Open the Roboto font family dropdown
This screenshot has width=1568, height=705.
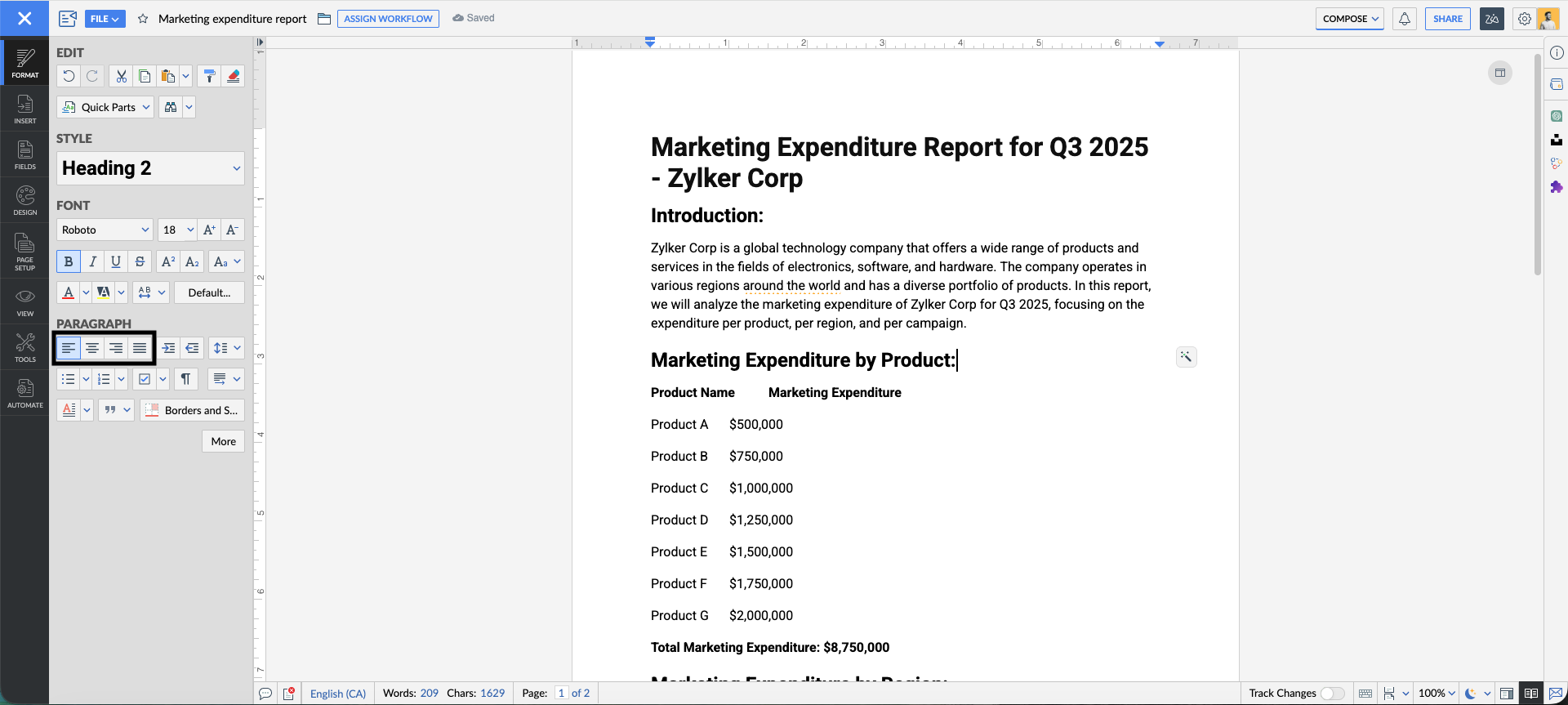point(105,230)
